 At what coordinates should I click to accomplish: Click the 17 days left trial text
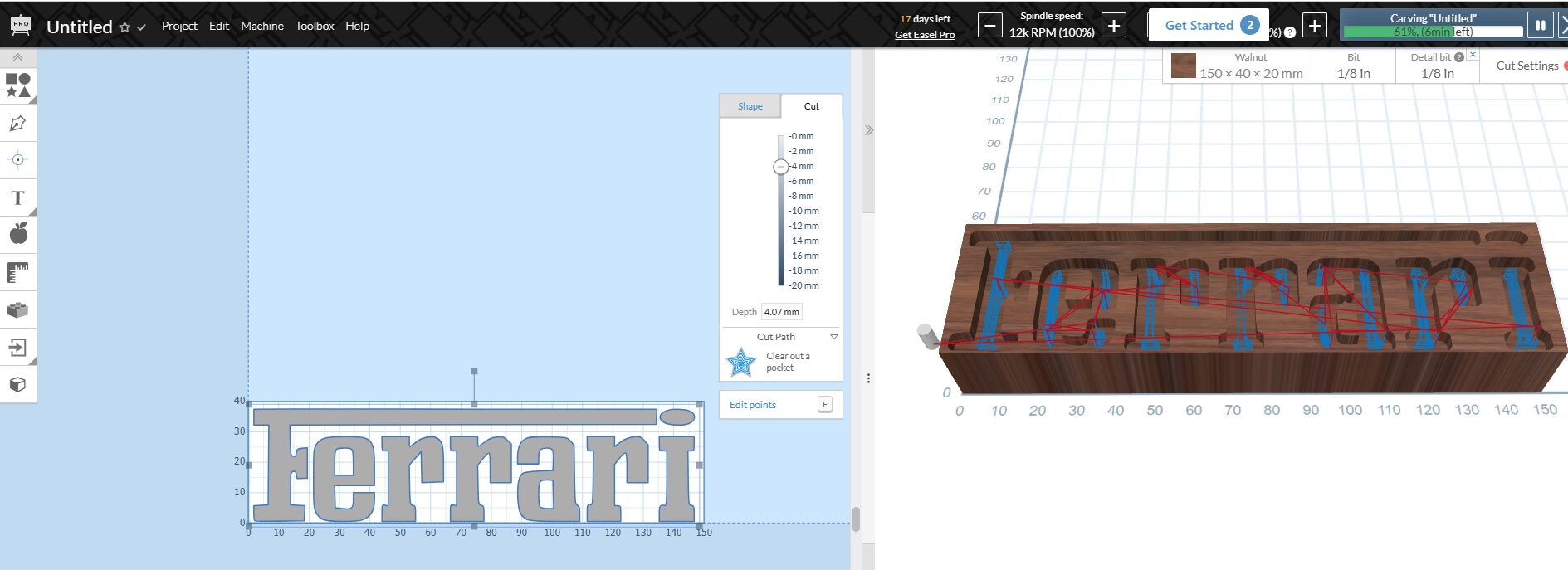tap(925, 19)
